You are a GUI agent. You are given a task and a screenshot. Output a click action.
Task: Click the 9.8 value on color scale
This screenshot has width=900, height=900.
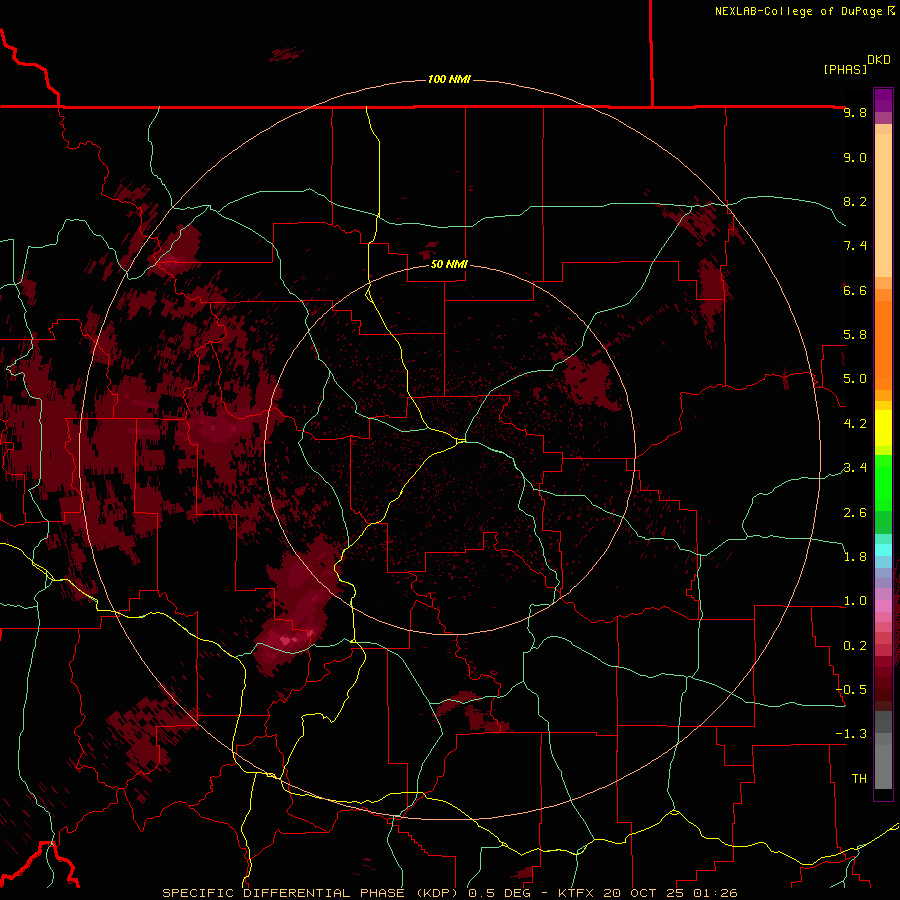855,112
